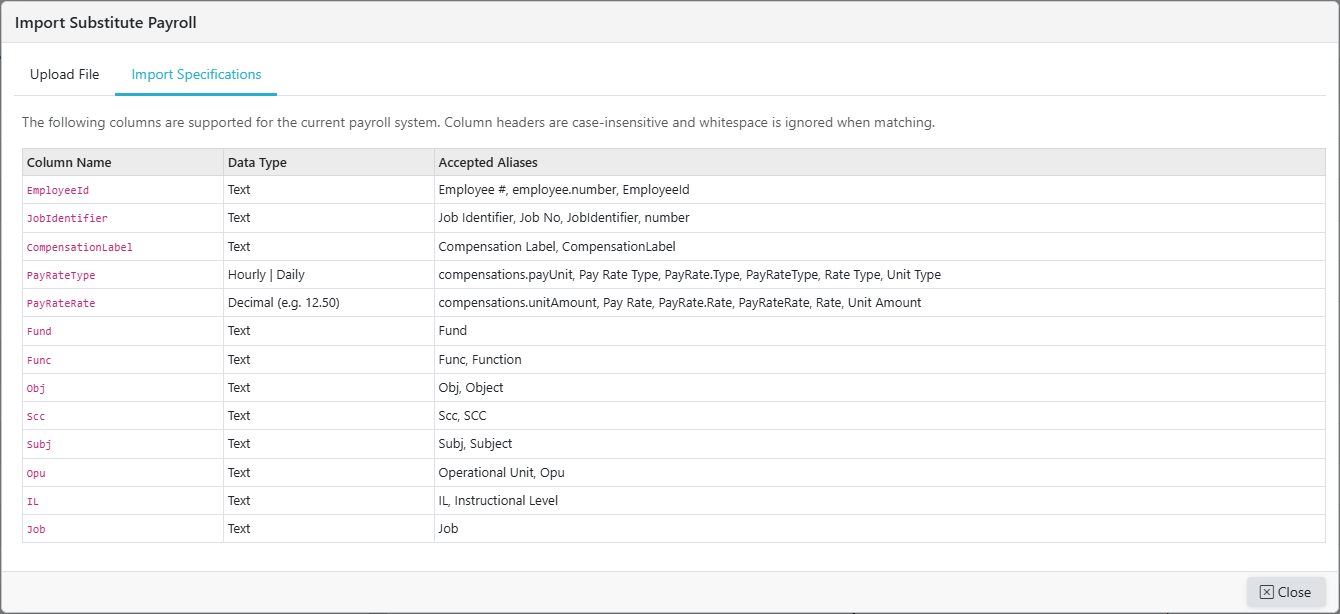This screenshot has height=614, width=1340.
Task: Select the red Subj column name cell
Action: tap(123, 444)
